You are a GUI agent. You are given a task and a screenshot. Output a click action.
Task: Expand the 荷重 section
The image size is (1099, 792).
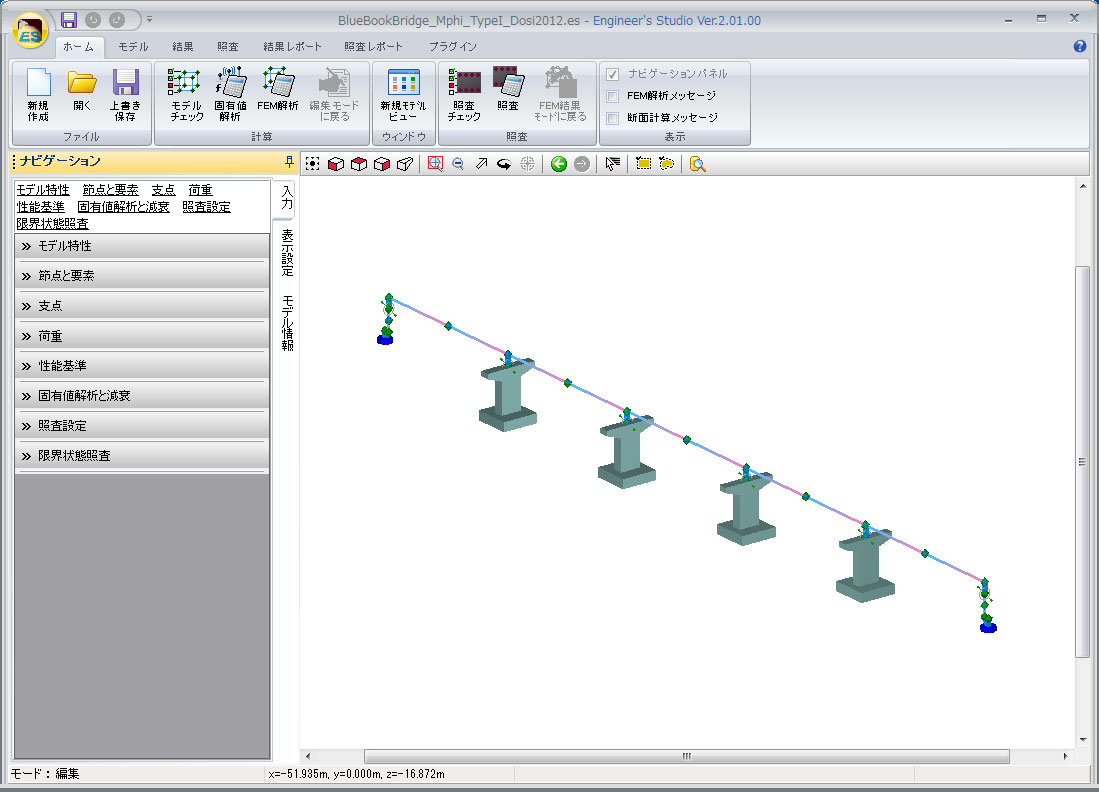pos(142,336)
